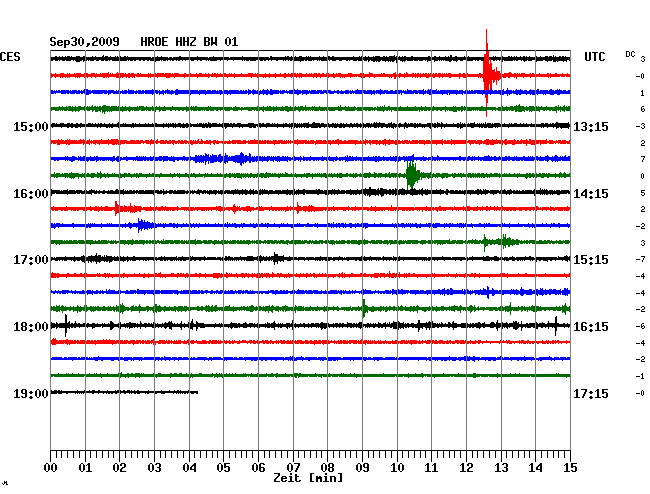The height and width of the screenshot is (494, 650).
Task: Click the "15" minute axis label
Action: tap(570, 467)
